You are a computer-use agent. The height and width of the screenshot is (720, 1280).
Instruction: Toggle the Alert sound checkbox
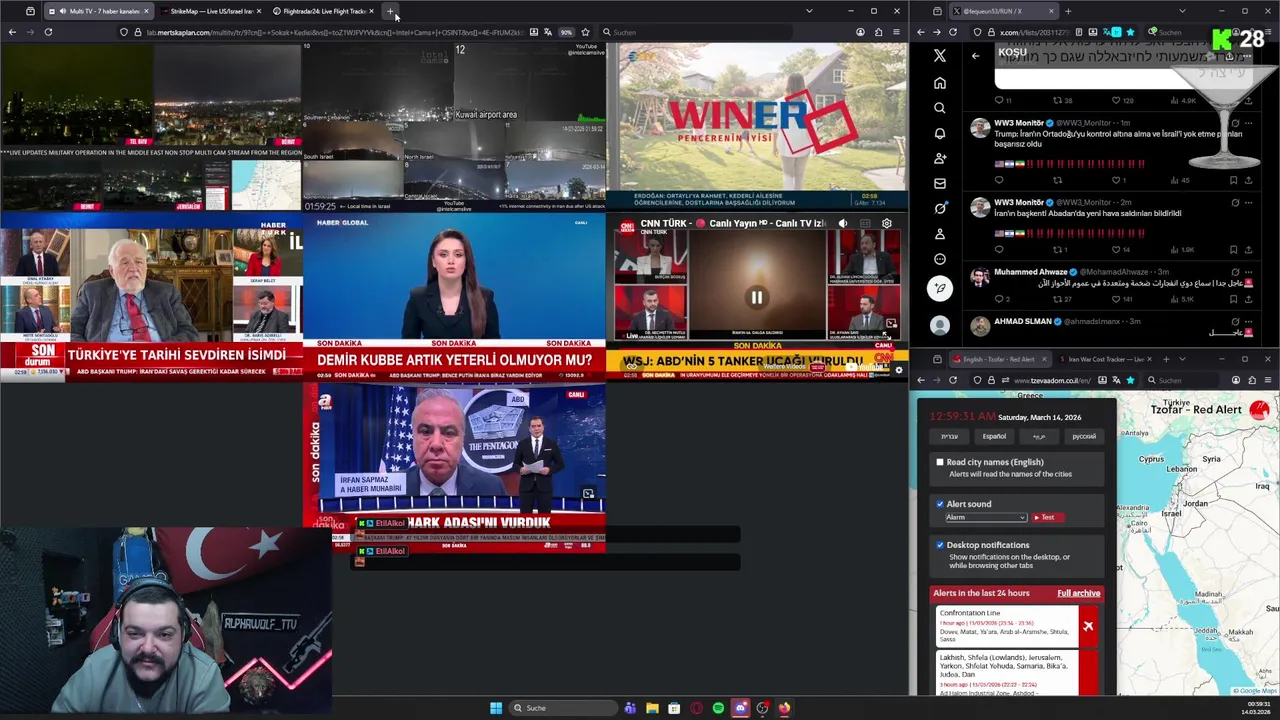pos(940,504)
